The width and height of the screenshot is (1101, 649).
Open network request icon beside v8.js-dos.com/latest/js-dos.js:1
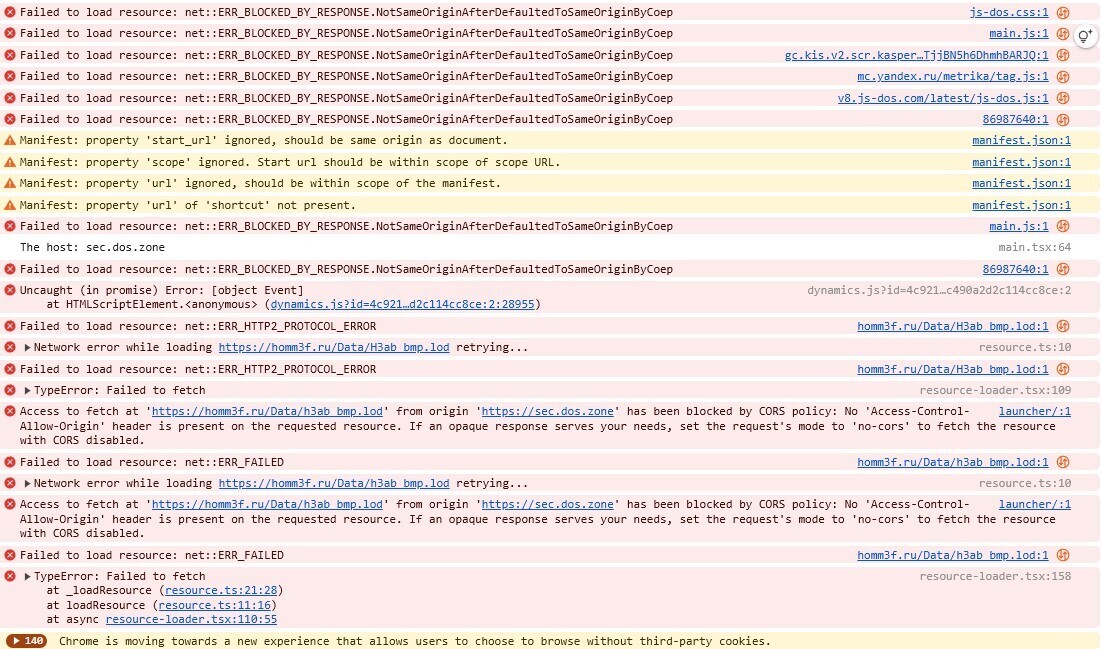(1063, 98)
